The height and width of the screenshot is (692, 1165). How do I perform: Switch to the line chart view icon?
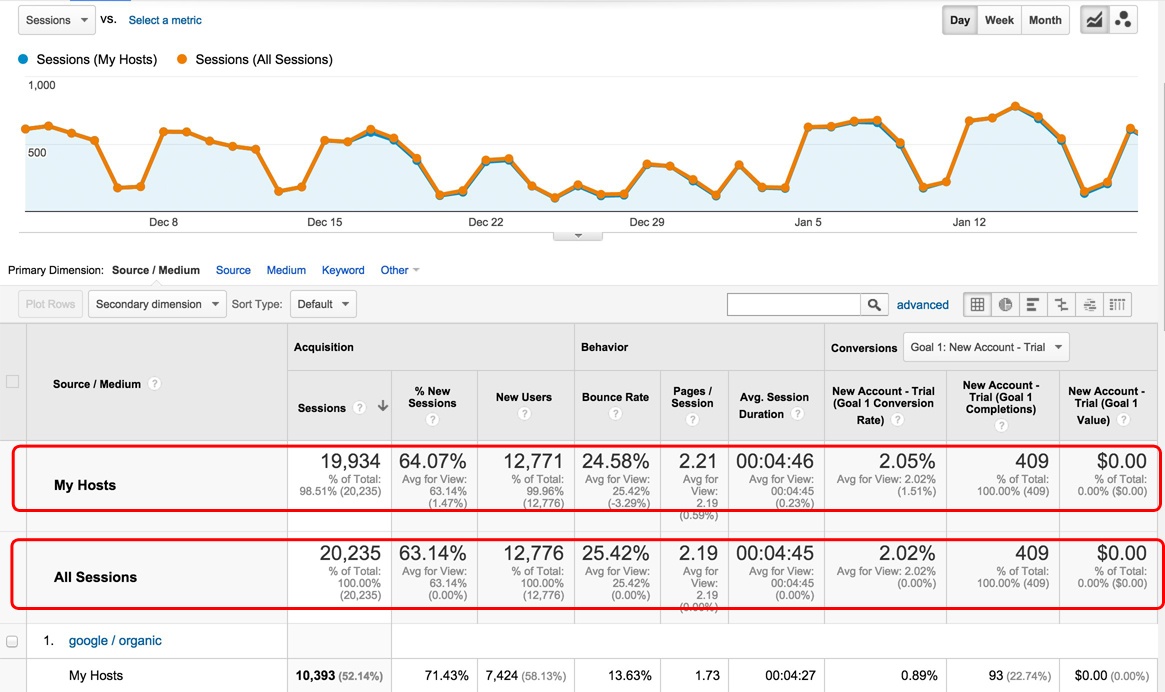pos(1095,20)
